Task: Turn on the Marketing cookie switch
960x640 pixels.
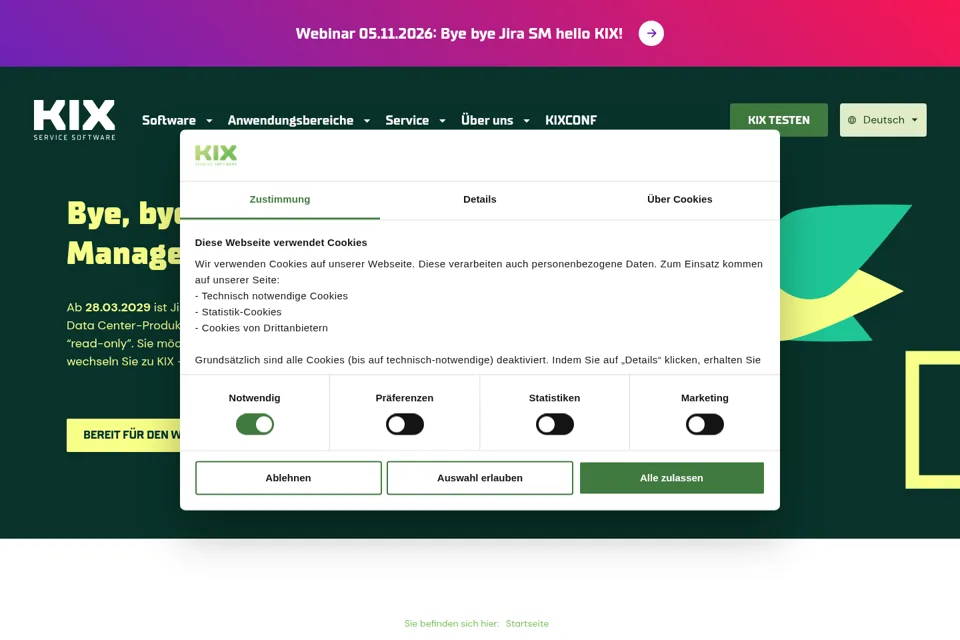Action: pos(705,424)
